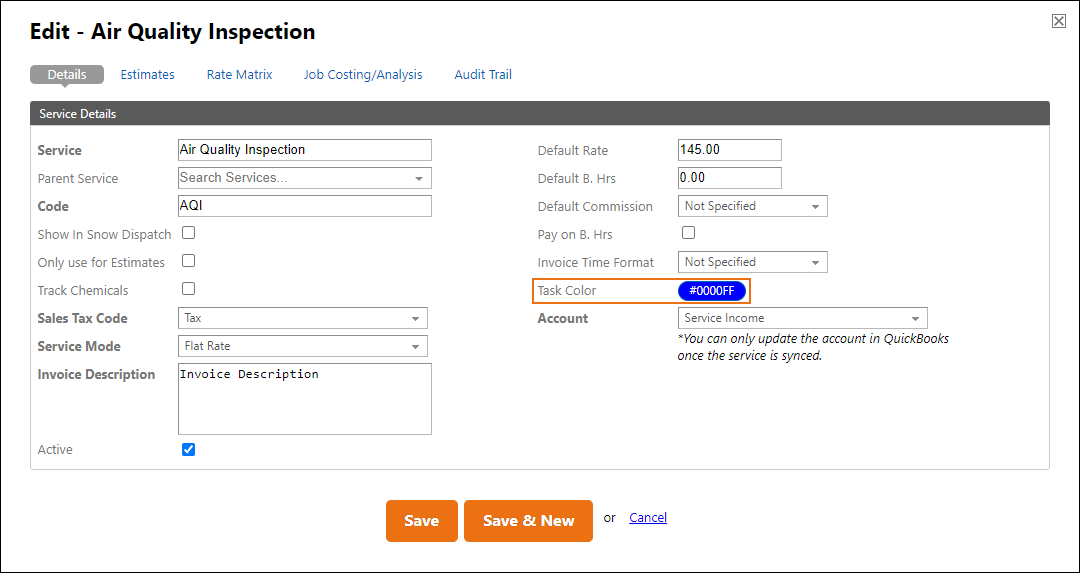This screenshot has height=573, width=1080.
Task: Click the Save button
Action: [422, 521]
